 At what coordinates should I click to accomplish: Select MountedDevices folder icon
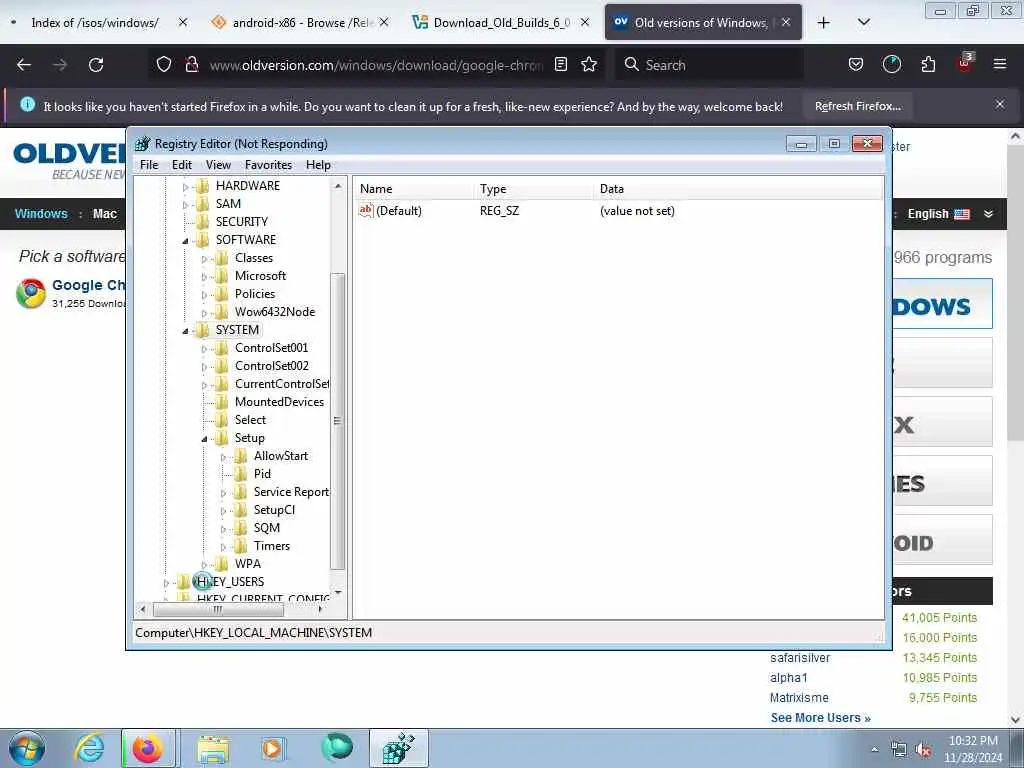point(222,402)
